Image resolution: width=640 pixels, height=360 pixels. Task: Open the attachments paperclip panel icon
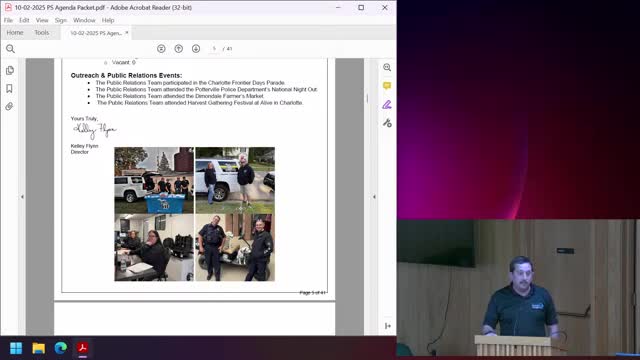point(9,107)
